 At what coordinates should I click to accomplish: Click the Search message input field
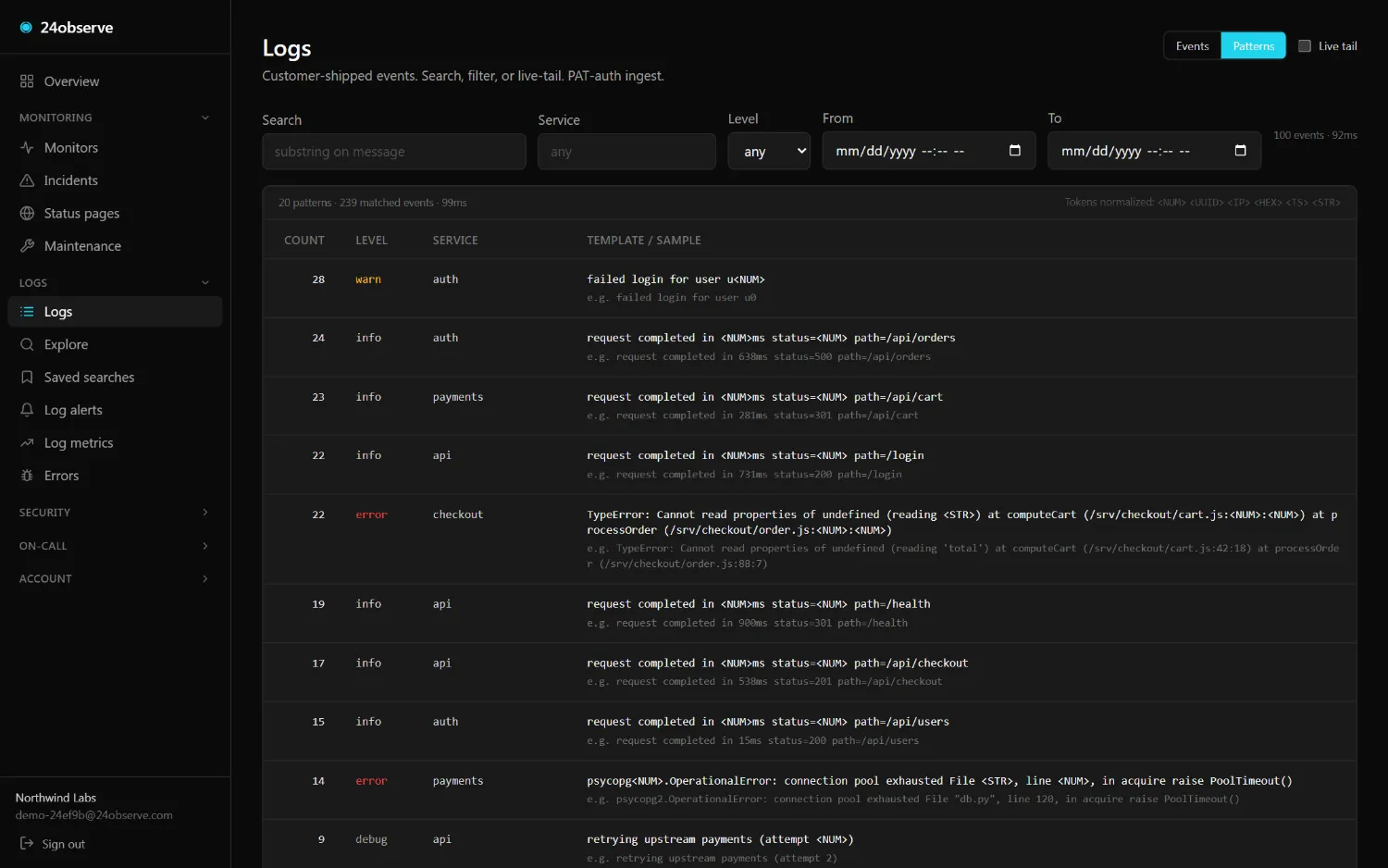(x=394, y=151)
